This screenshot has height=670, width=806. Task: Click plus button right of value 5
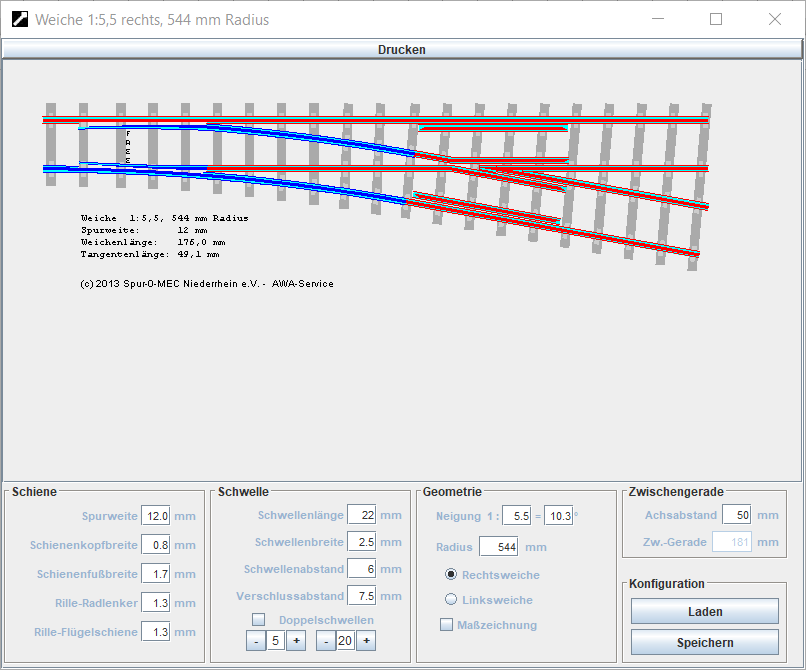296,641
